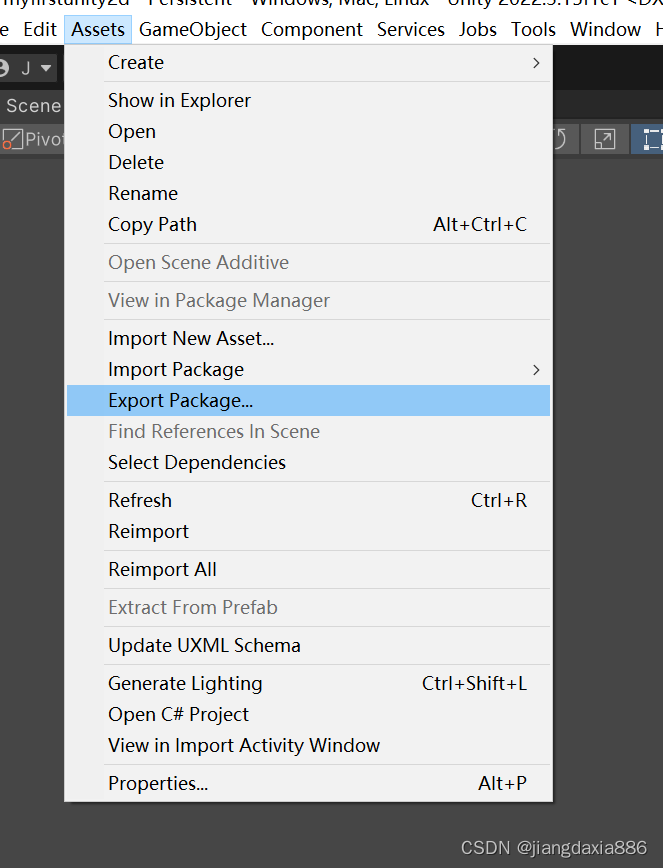The height and width of the screenshot is (868, 663).
Task: Open the Component menu
Action: coord(312,29)
